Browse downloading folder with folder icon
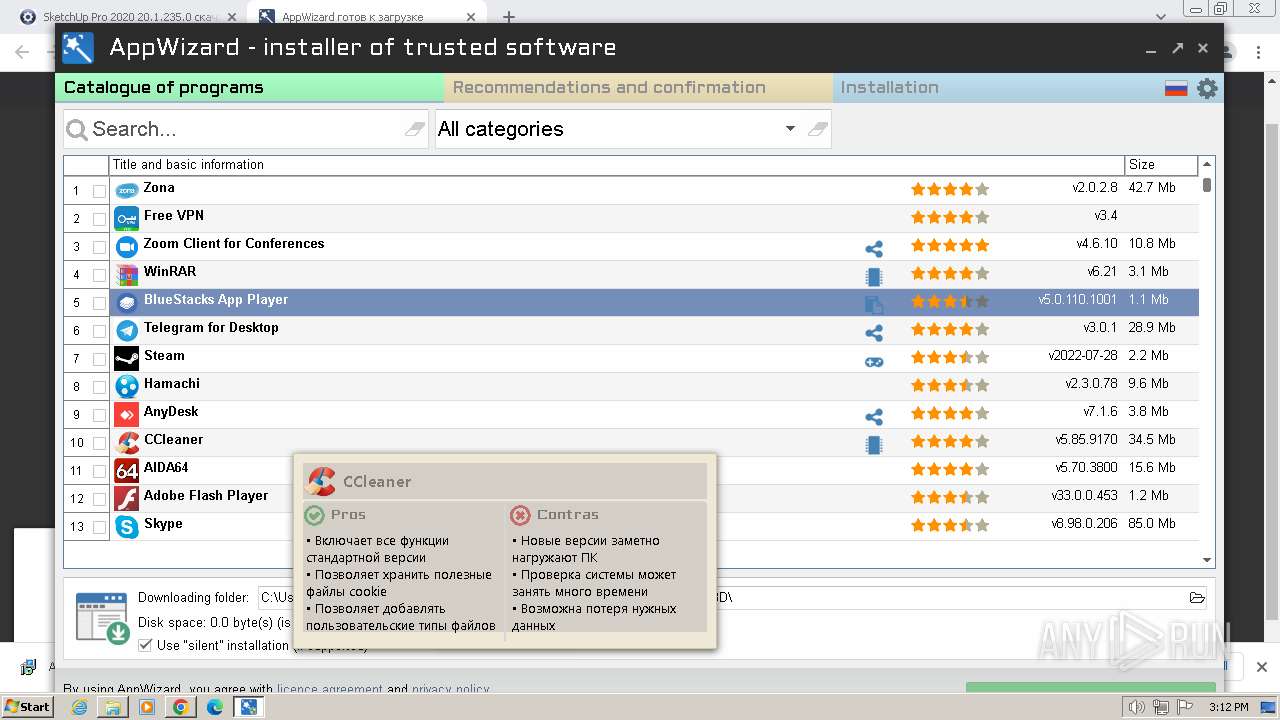 [1197, 598]
